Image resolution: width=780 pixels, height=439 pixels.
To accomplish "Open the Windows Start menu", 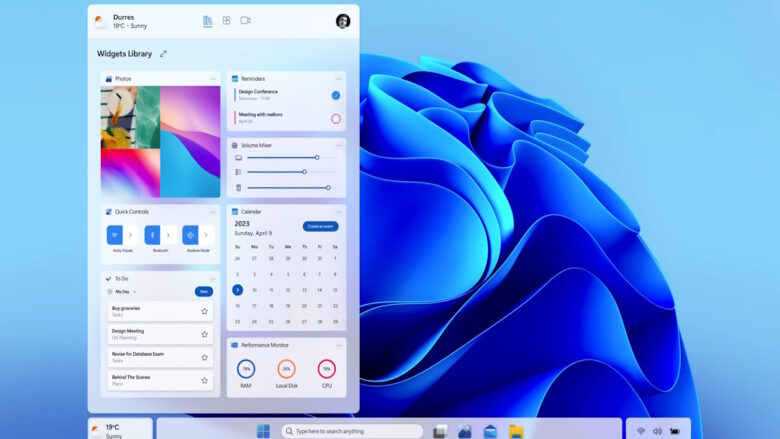I will 263,431.
